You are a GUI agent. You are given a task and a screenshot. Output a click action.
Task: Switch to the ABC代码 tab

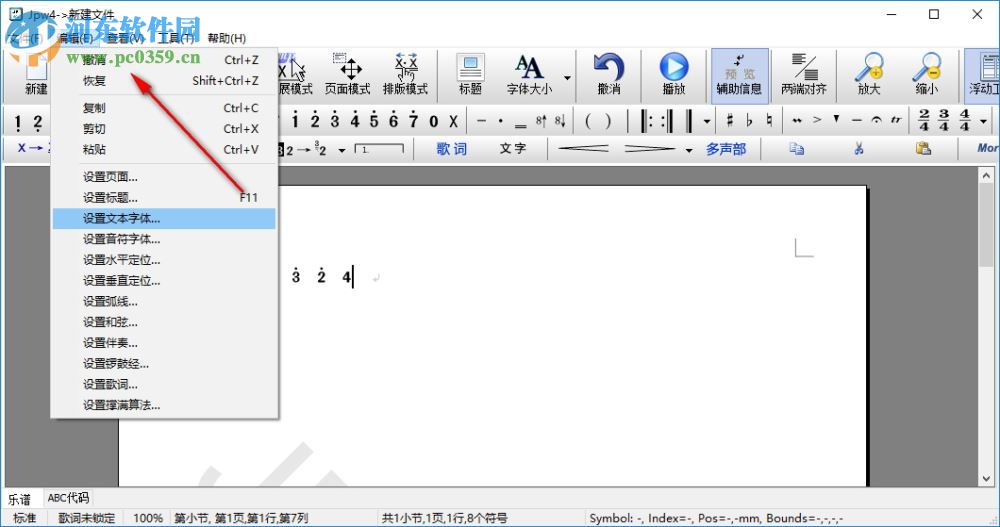pyautogui.click(x=68, y=498)
